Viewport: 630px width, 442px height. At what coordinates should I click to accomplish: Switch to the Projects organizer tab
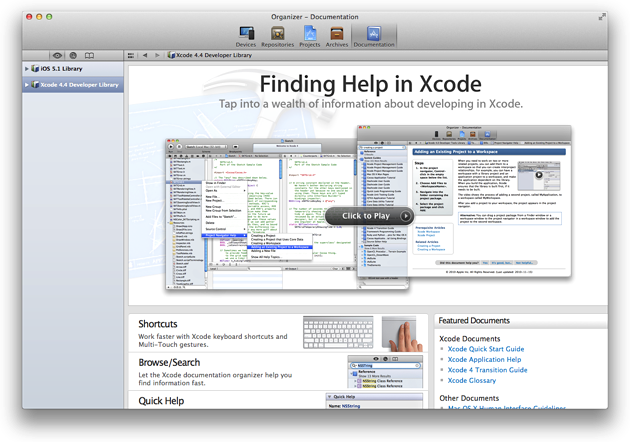point(310,37)
